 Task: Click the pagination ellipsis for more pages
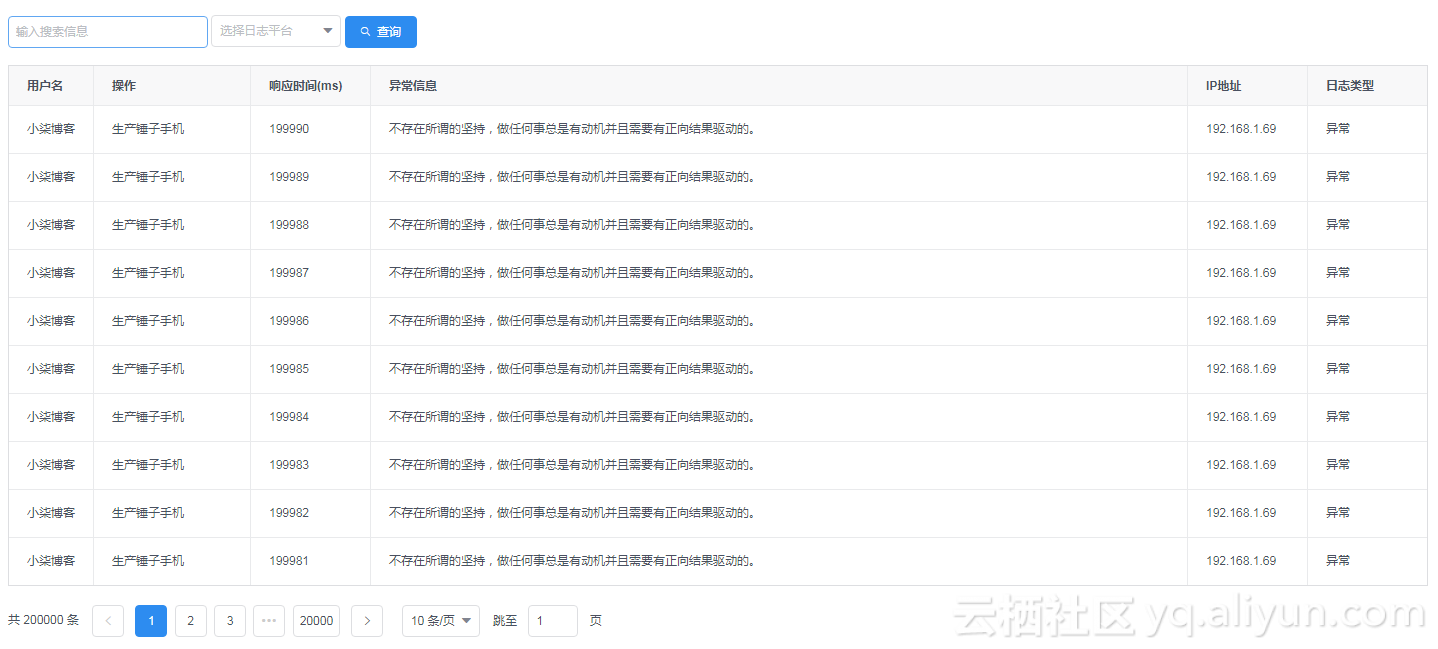269,621
